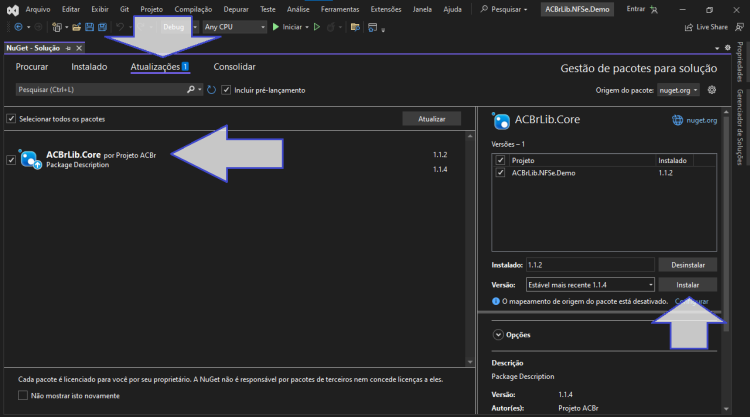Check Não mostrar isto novamente
Screen dimensions: 750x417
(x=22, y=395)
